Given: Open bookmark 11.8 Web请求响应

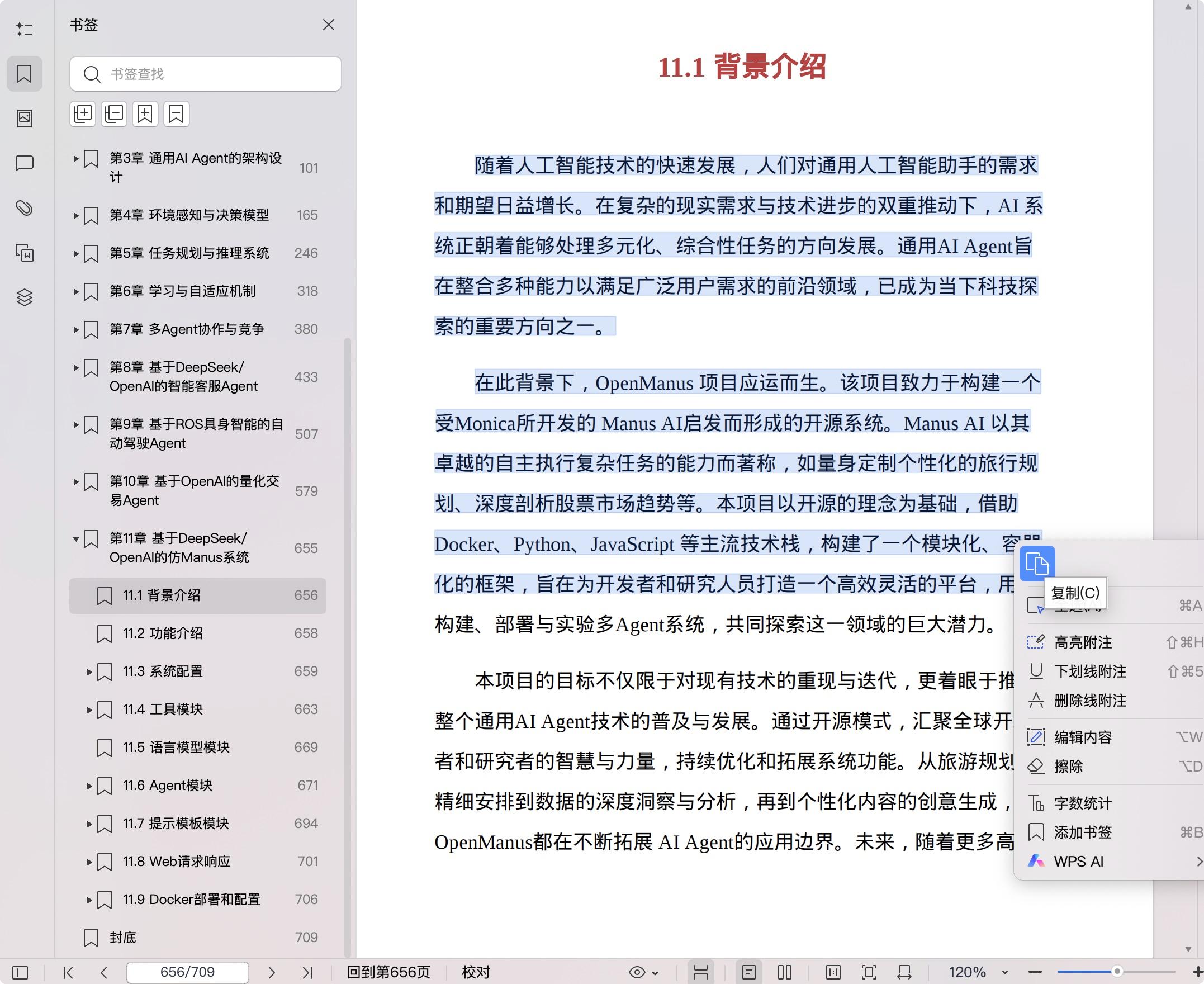Looking at the screenshot, I should coord(198,862).
